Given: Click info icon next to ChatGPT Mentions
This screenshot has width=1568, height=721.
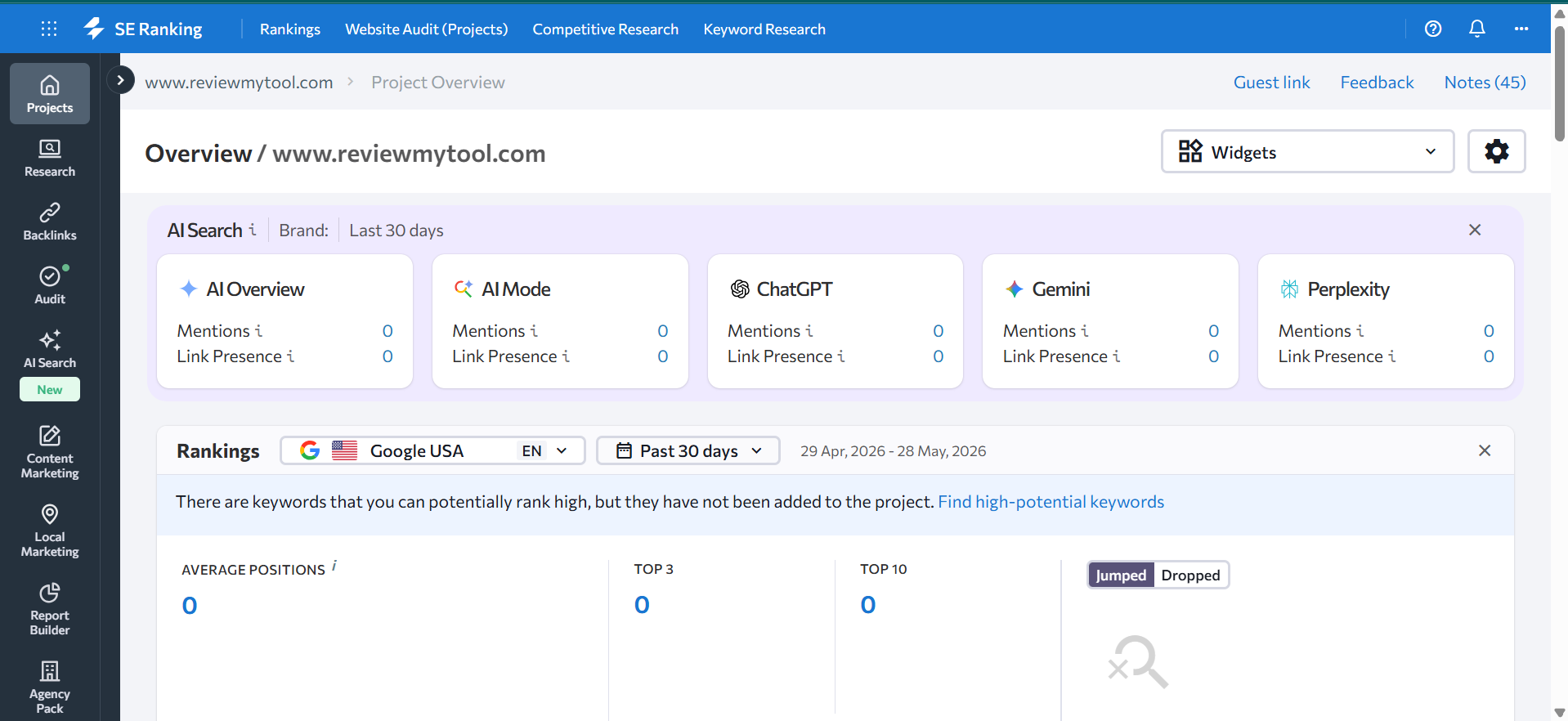Looking at the screenshot, I should coord(809,330).
